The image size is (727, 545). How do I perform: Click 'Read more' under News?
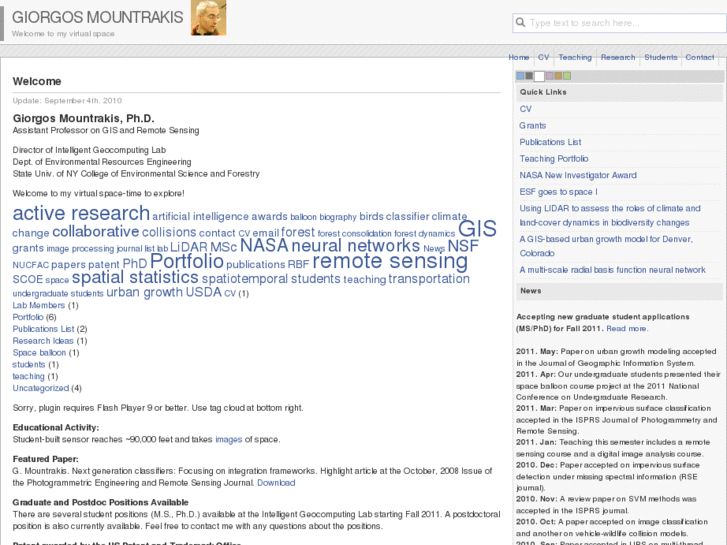pyautogui.click(x=626, y=328)
